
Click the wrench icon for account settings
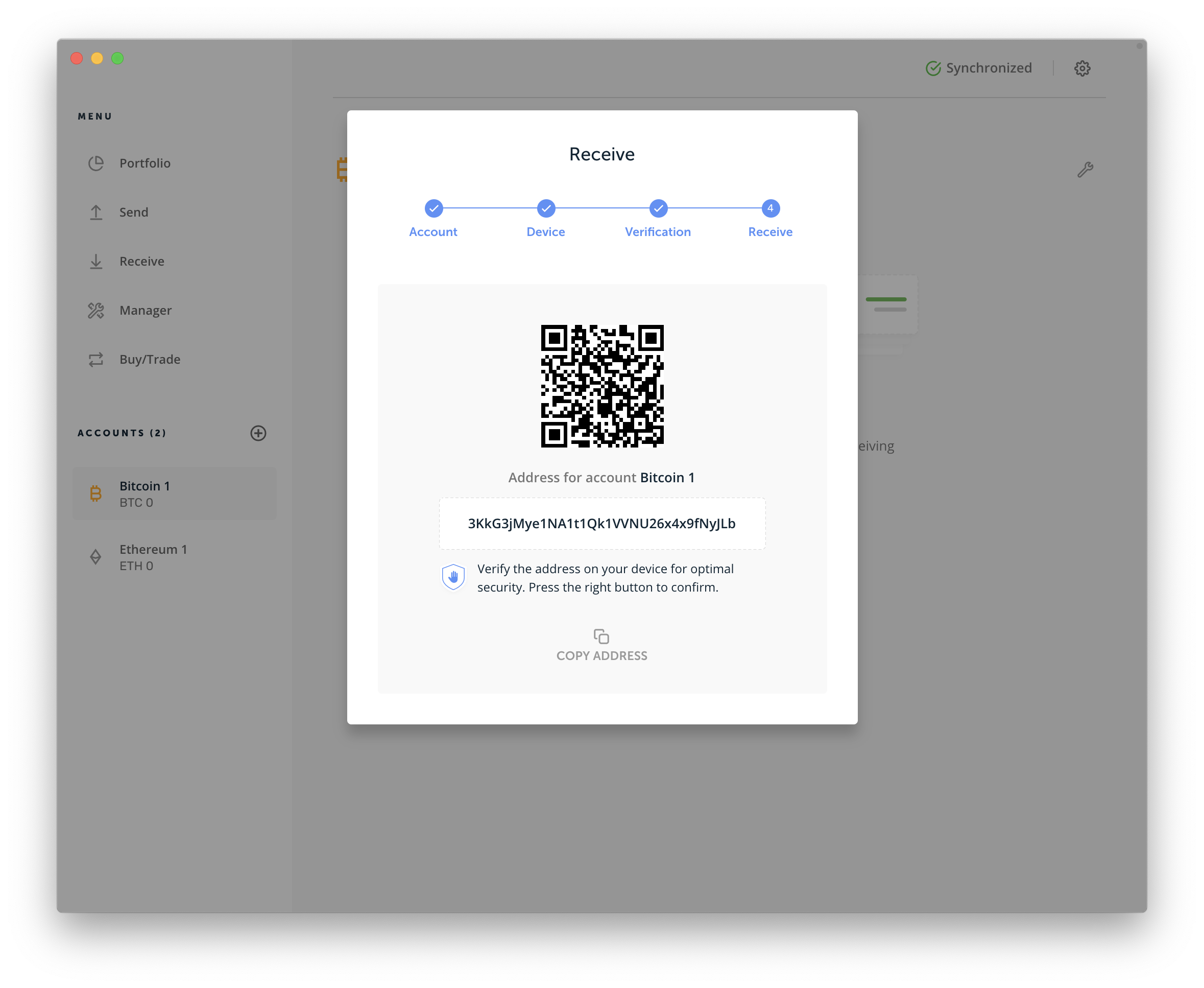1085,170
